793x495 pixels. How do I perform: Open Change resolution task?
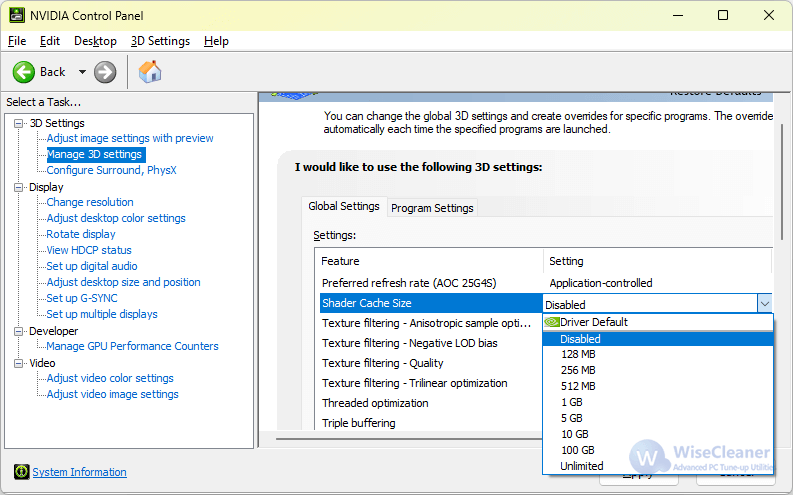[90, 202]
